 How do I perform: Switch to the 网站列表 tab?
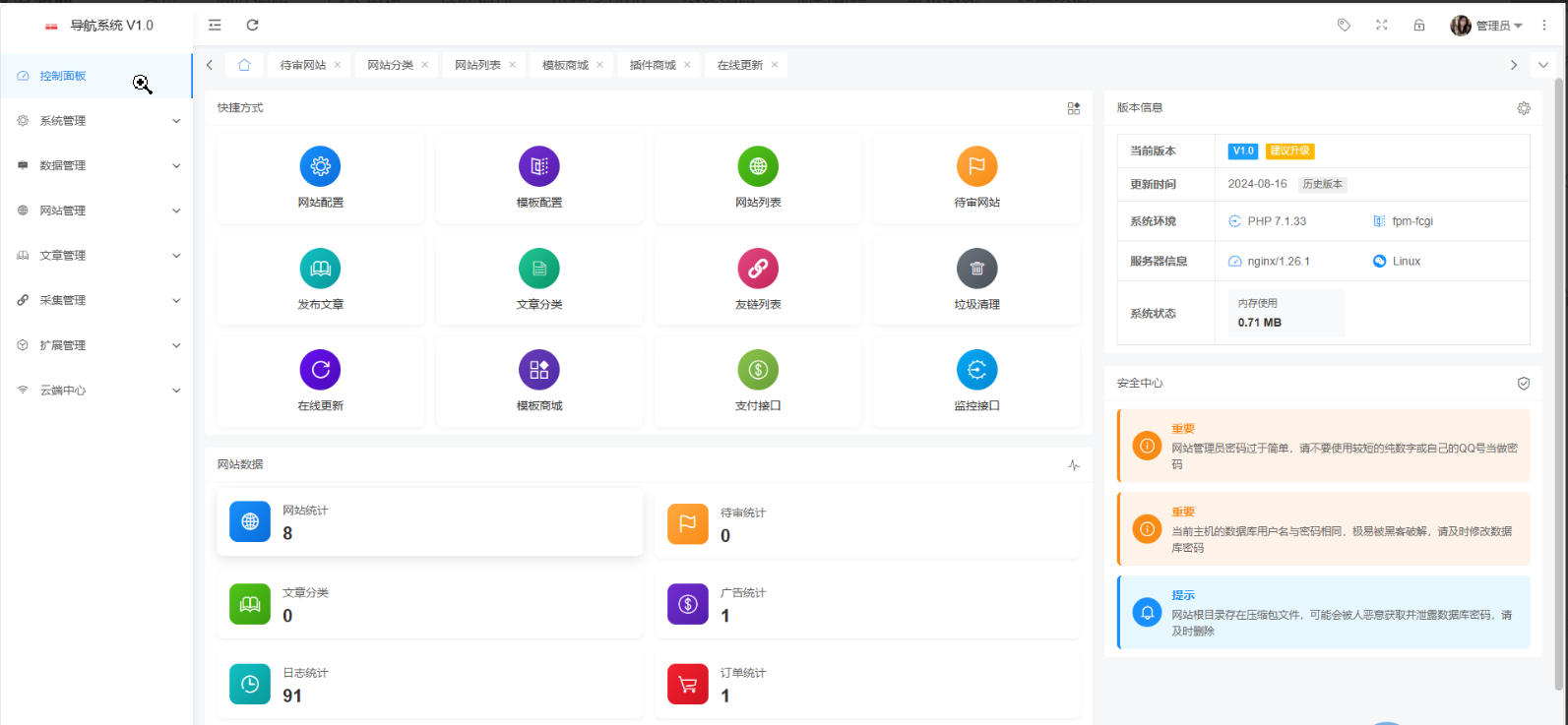click(x=478, y=65)
